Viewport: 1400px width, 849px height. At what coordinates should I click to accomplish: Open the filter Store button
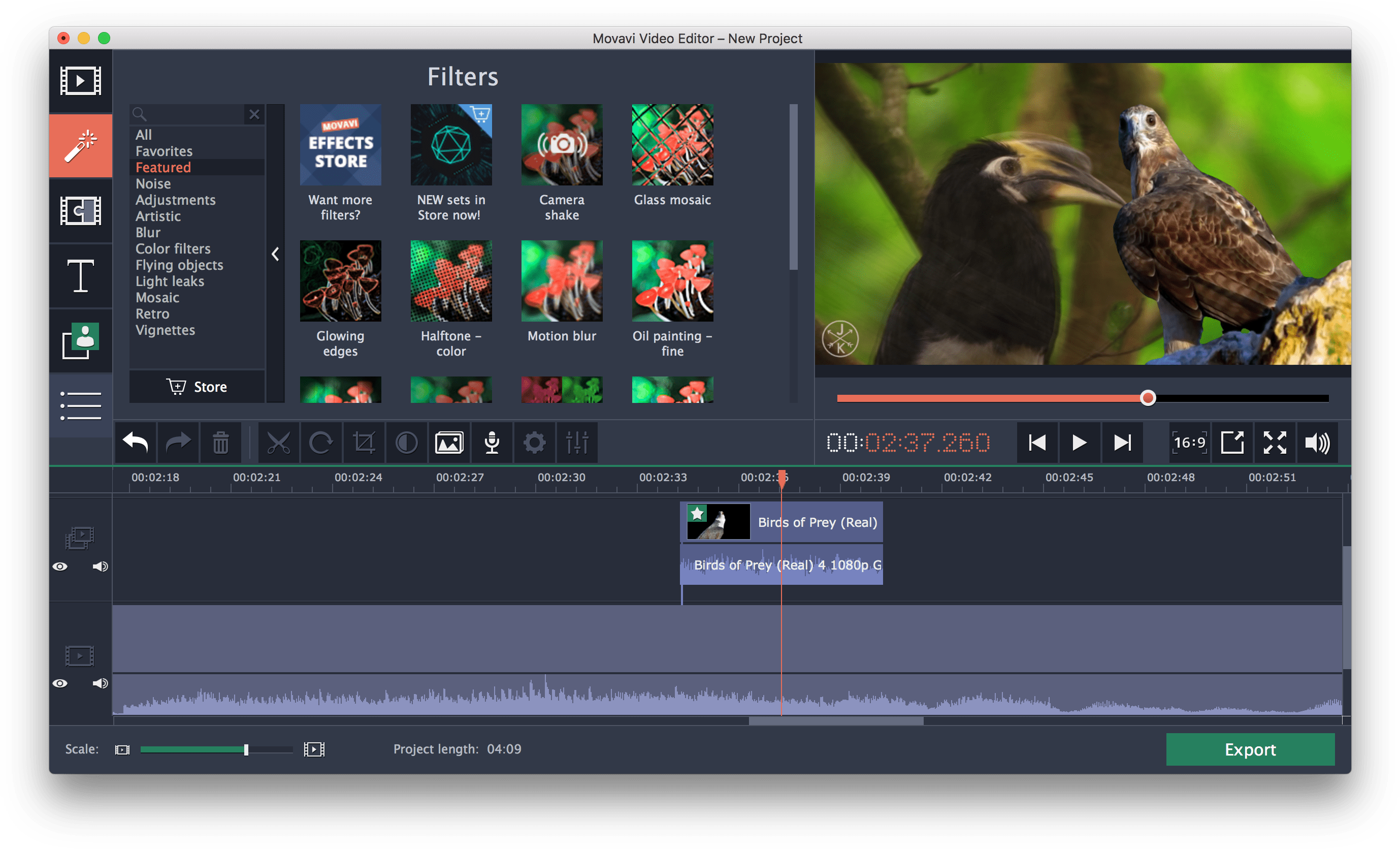(x=197, y=387)
